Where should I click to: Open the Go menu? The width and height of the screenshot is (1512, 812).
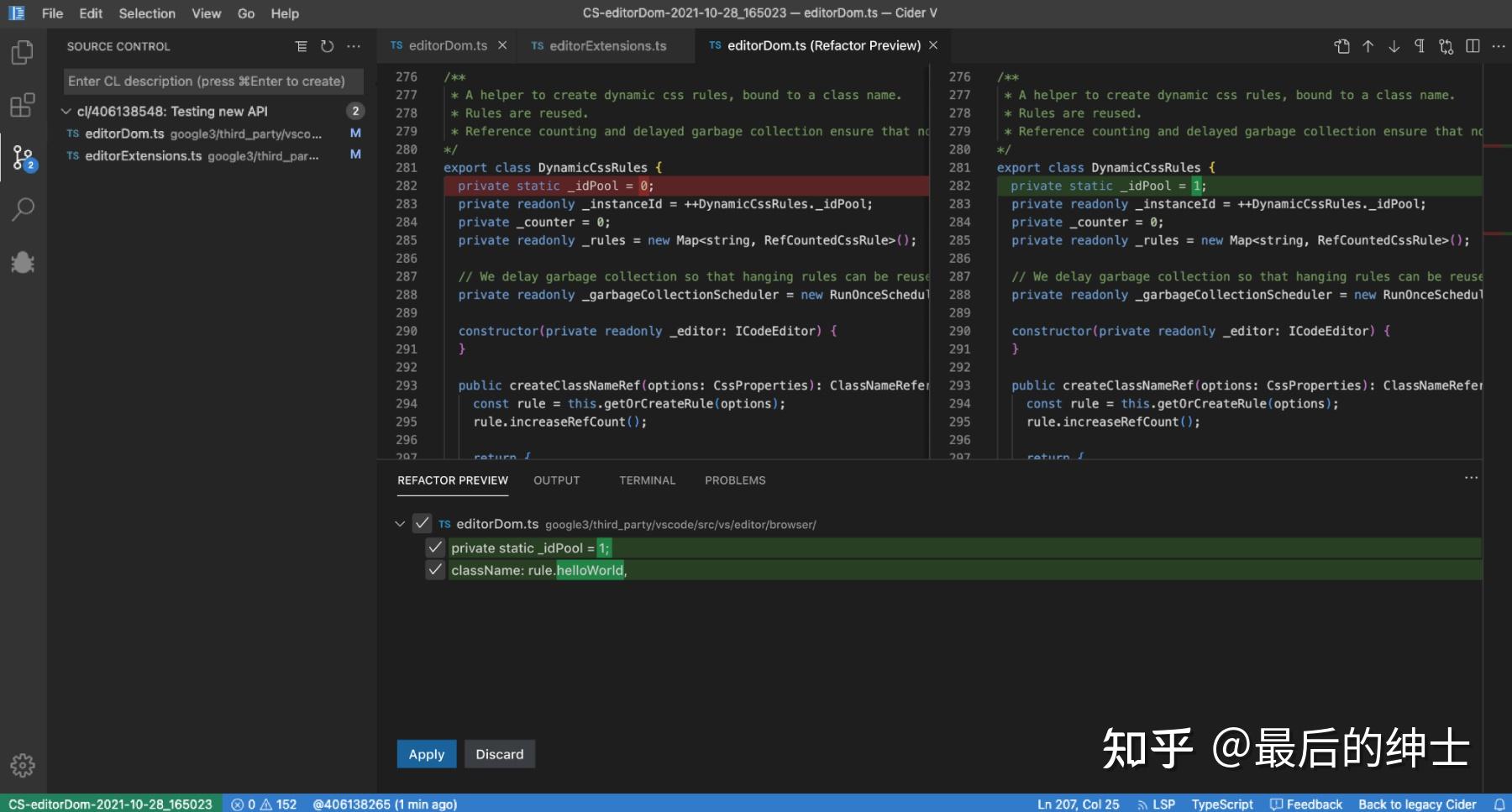click(x=246, y=13)
